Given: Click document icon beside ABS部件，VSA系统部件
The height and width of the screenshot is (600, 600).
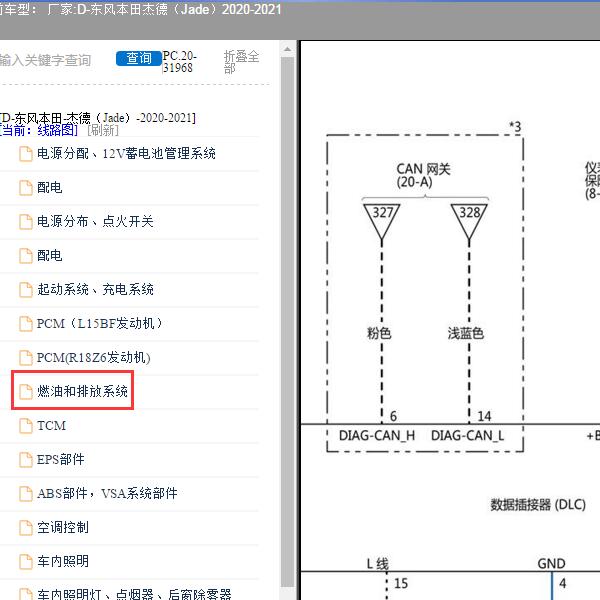Looking at the screenshot, I should [x=26, y=494].
